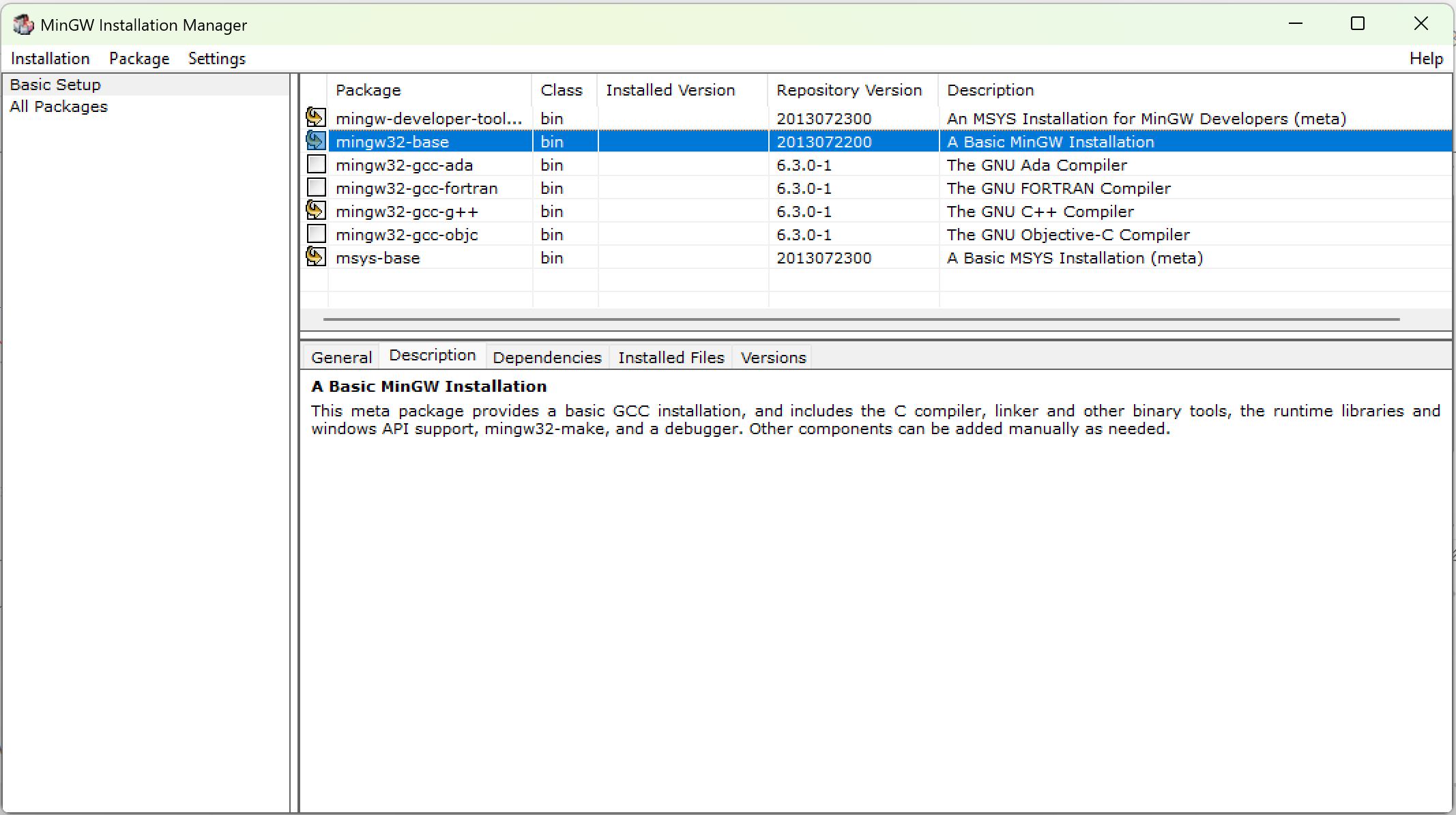1456x815 pixels.
Task: Click the MinGW application icon in title bar
Action: [23, 25]
